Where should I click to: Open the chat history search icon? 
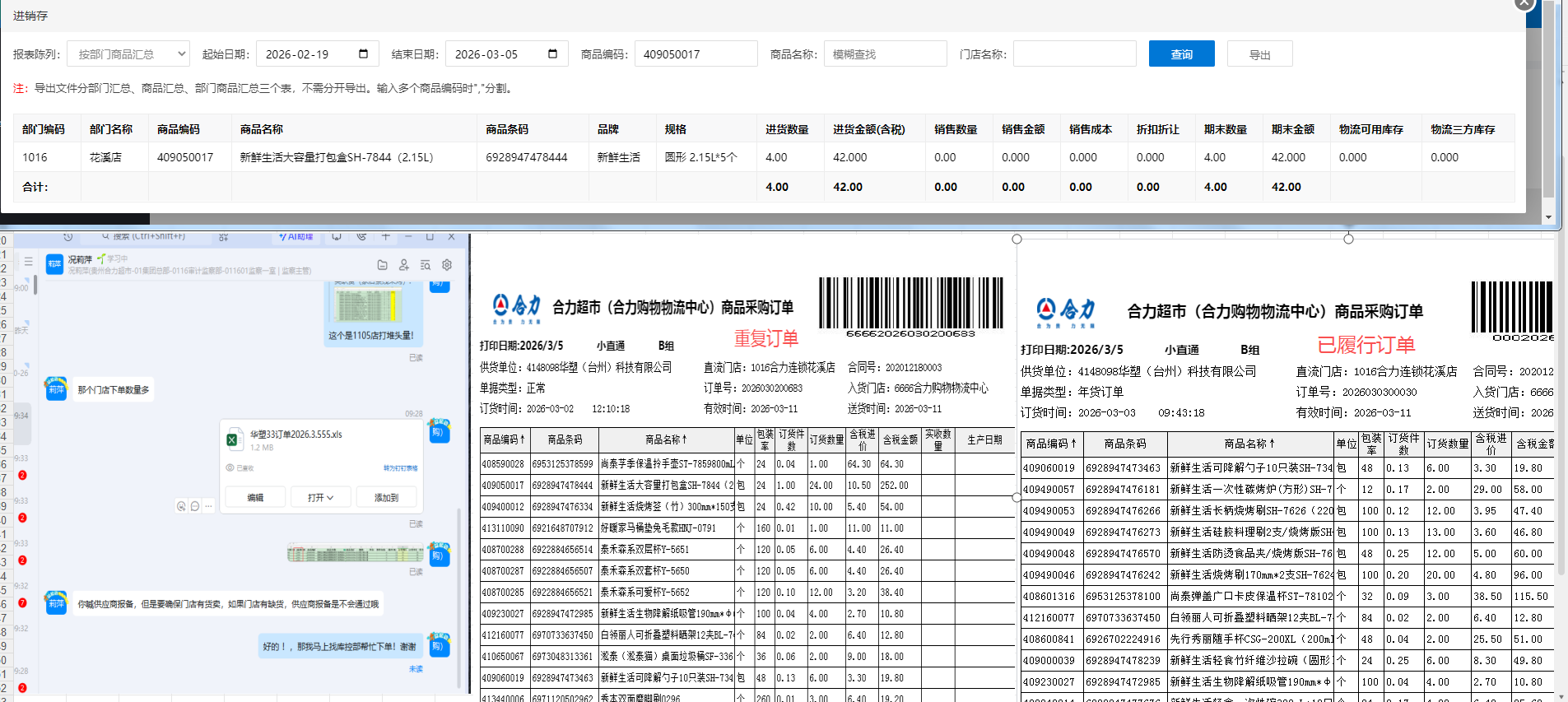pos(426,265)
